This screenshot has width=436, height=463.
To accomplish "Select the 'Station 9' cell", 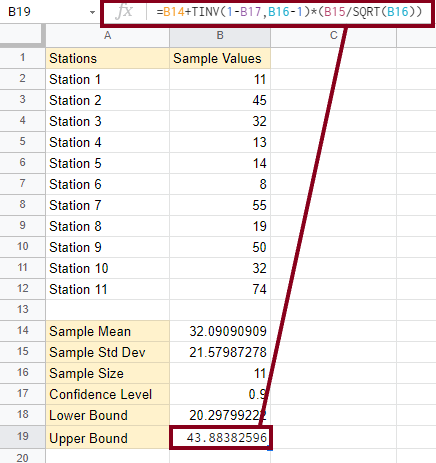I will 107,247.
